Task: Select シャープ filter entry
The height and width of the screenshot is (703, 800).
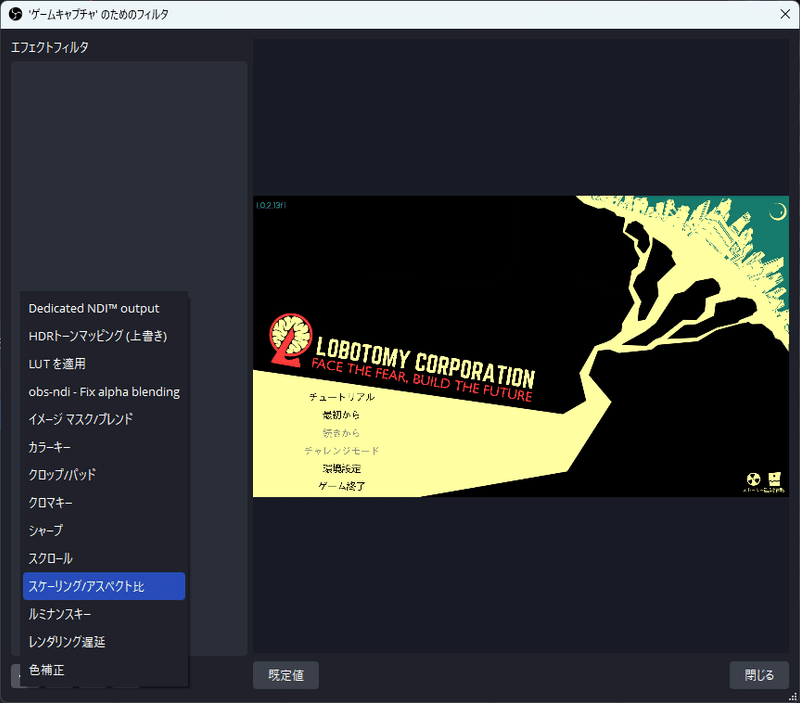Action: click(104, 531)
